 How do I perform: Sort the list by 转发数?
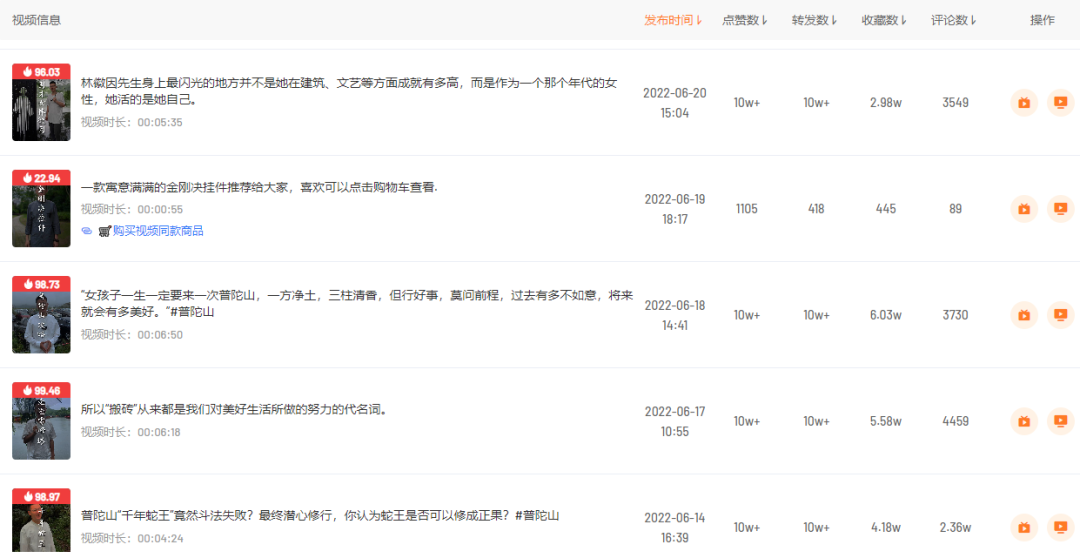814,20
